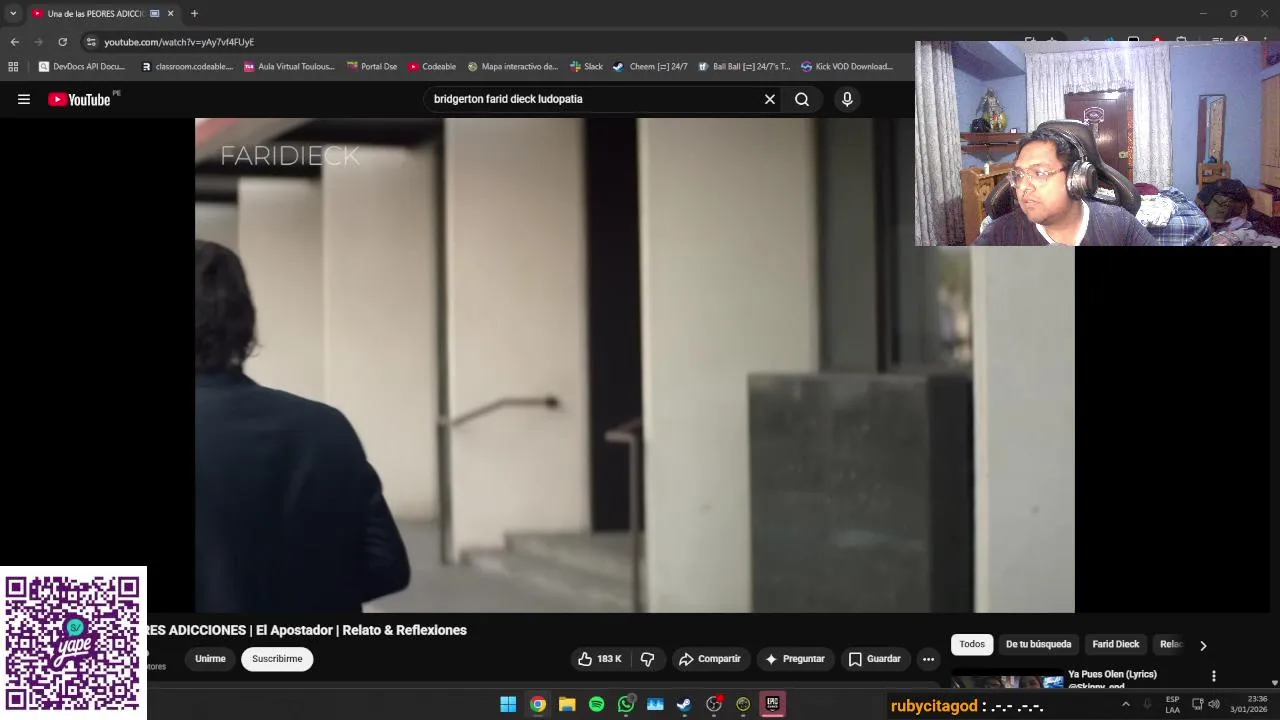This screenshot has height=720, width=1280.
Task: Open Ya Pues Olen (Lyrics) video title
Action: click(x=1112, y=674)
